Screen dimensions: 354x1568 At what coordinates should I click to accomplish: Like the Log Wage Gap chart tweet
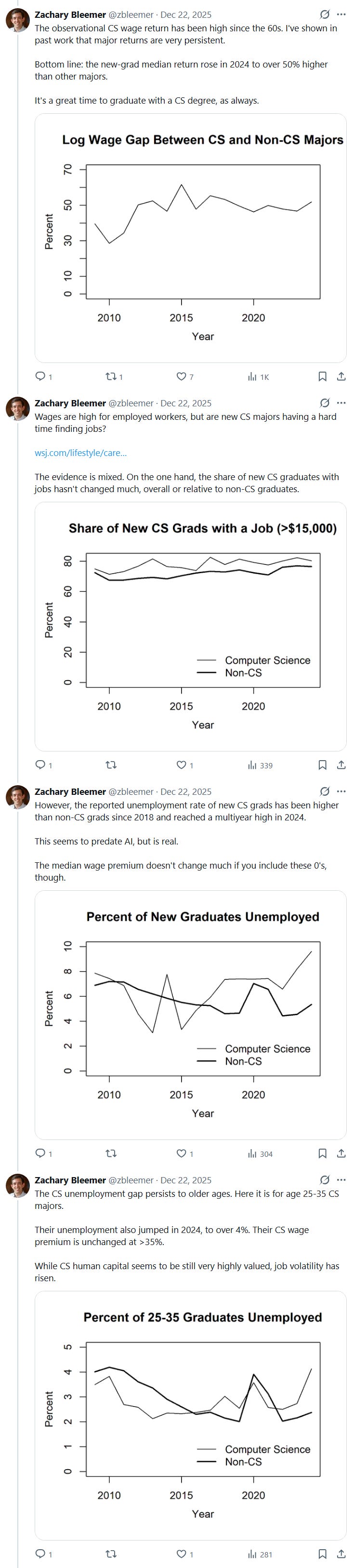[181, 377]
